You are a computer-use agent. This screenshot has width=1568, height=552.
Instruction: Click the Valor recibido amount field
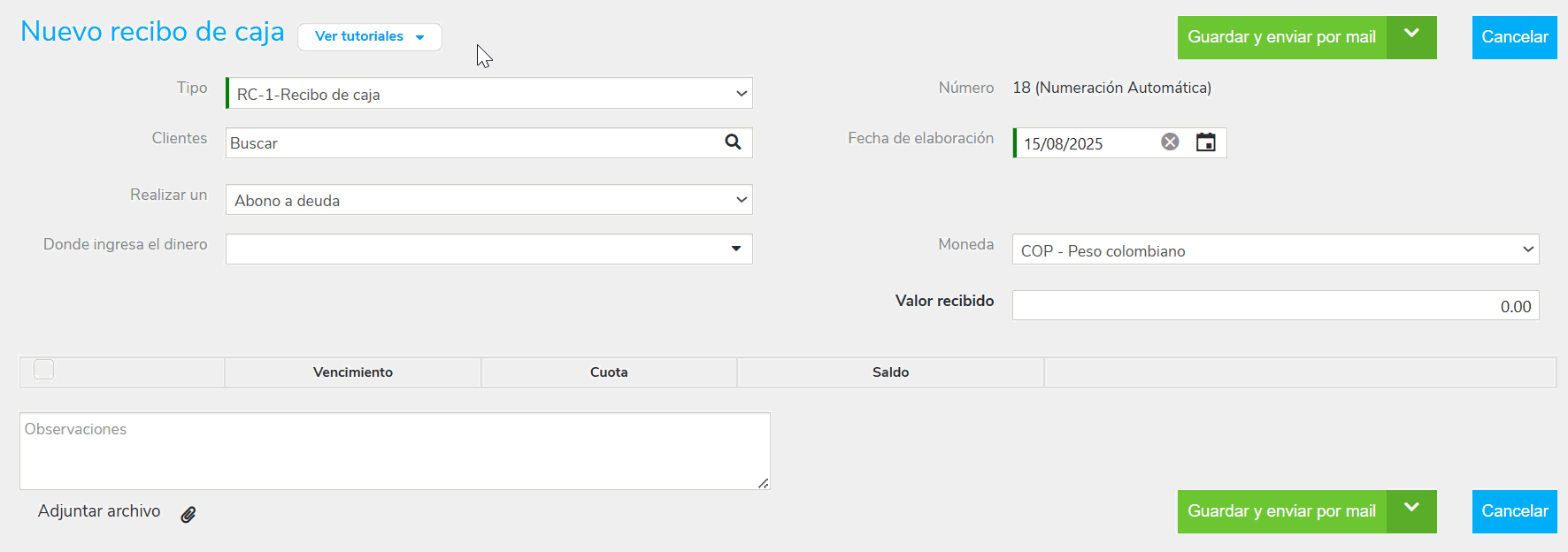coord(1274,306)
